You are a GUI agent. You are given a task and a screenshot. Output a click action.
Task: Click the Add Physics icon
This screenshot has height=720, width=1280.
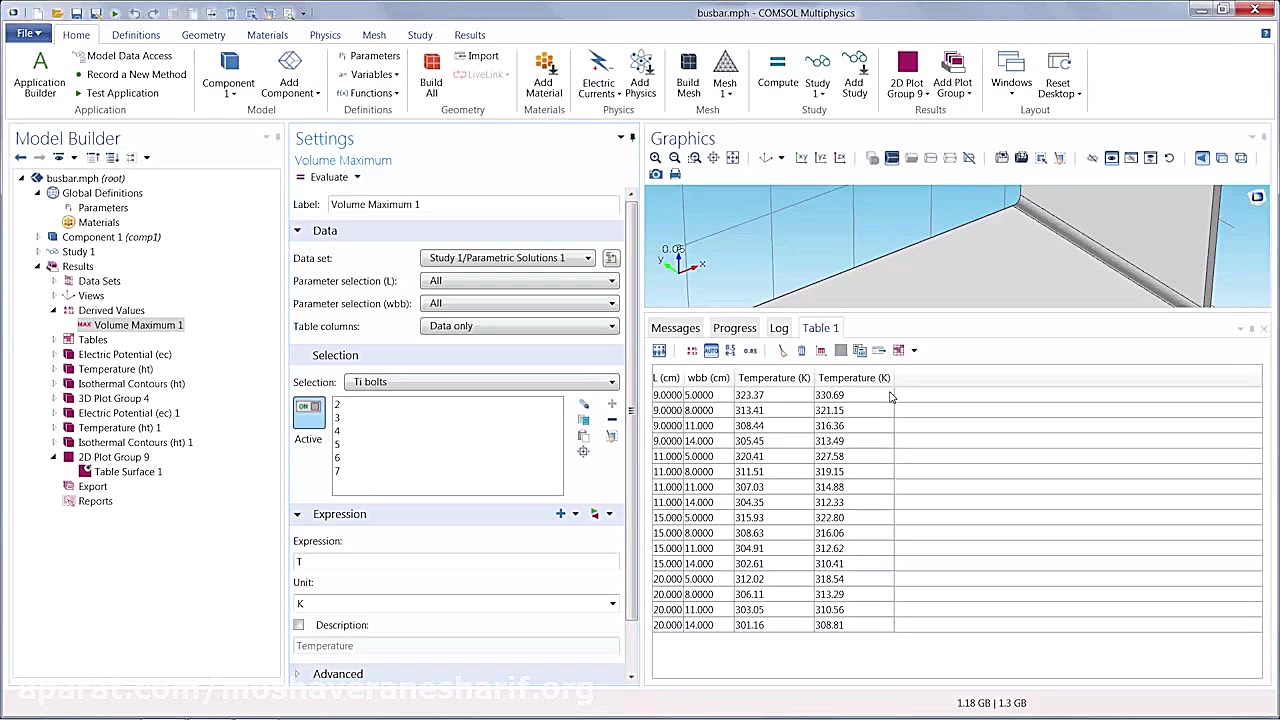[640, 75]
